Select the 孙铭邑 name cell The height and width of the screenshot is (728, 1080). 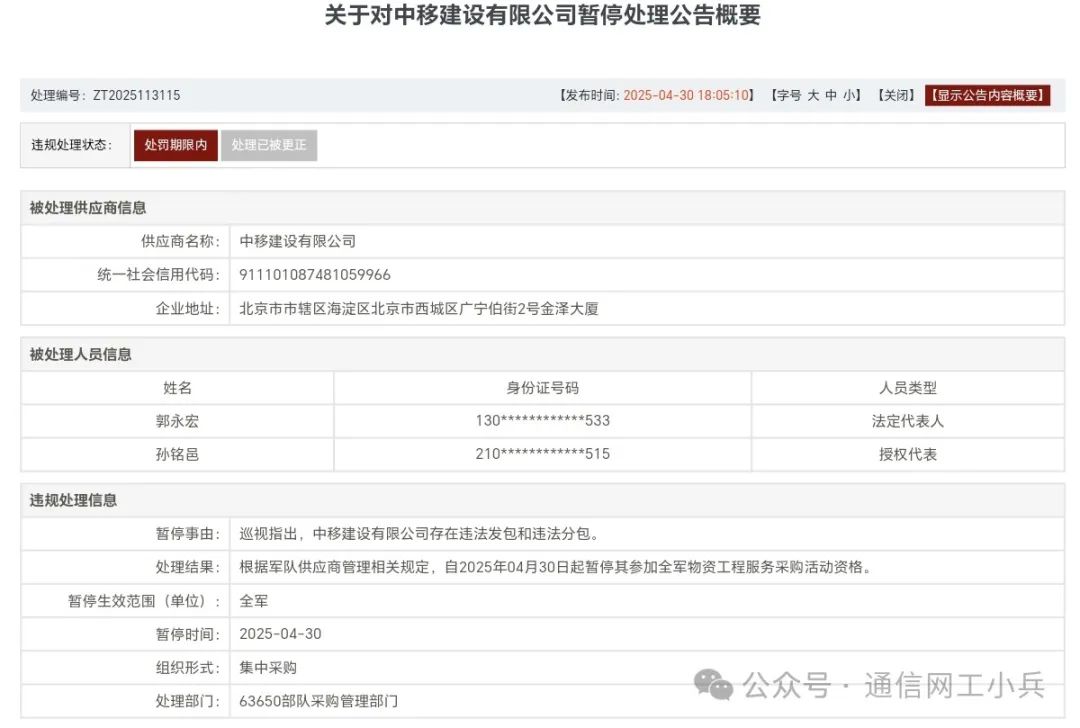(177, 454)
